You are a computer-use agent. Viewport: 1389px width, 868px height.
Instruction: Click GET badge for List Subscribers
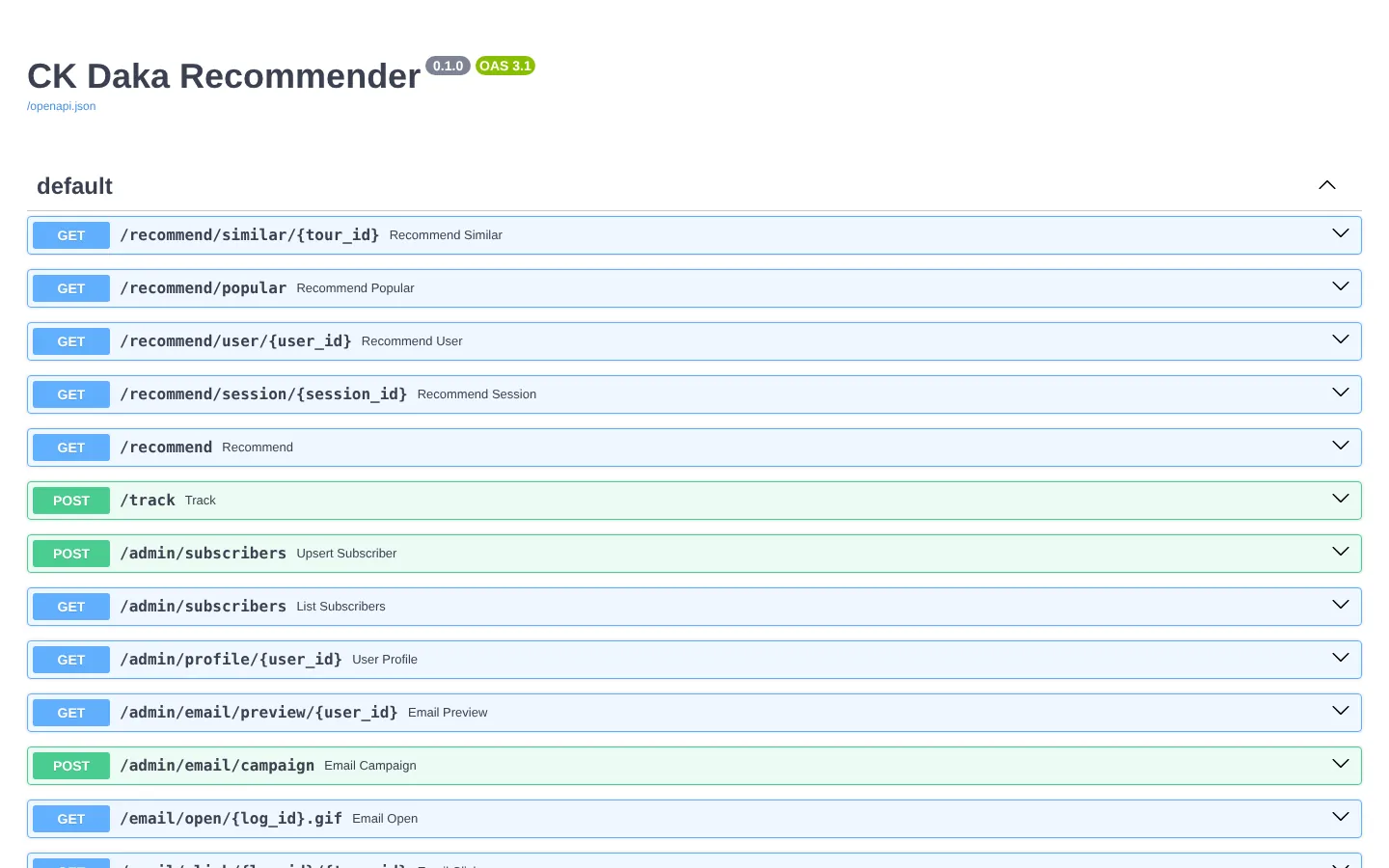click(71, 607)
